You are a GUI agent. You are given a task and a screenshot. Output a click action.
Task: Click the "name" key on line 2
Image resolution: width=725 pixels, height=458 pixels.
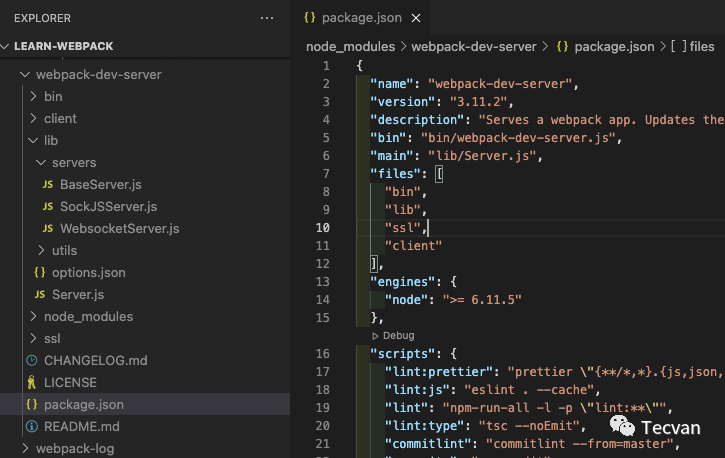click(x=392, y=84)
